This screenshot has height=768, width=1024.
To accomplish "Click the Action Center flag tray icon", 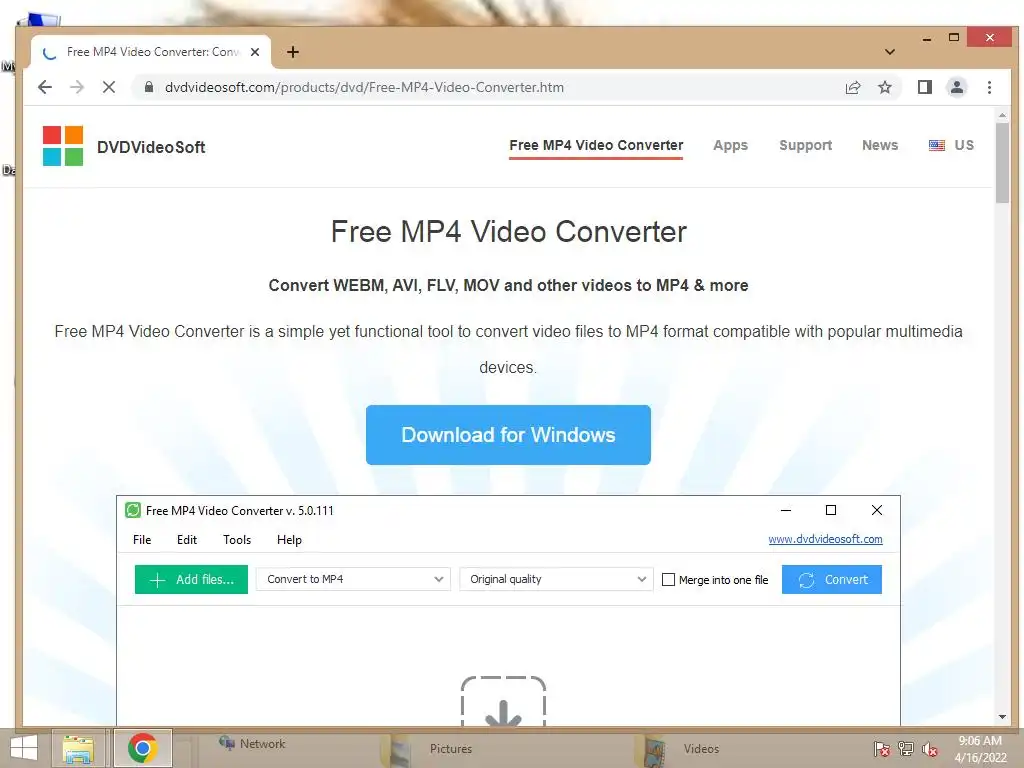I will (x=881, y=748).
